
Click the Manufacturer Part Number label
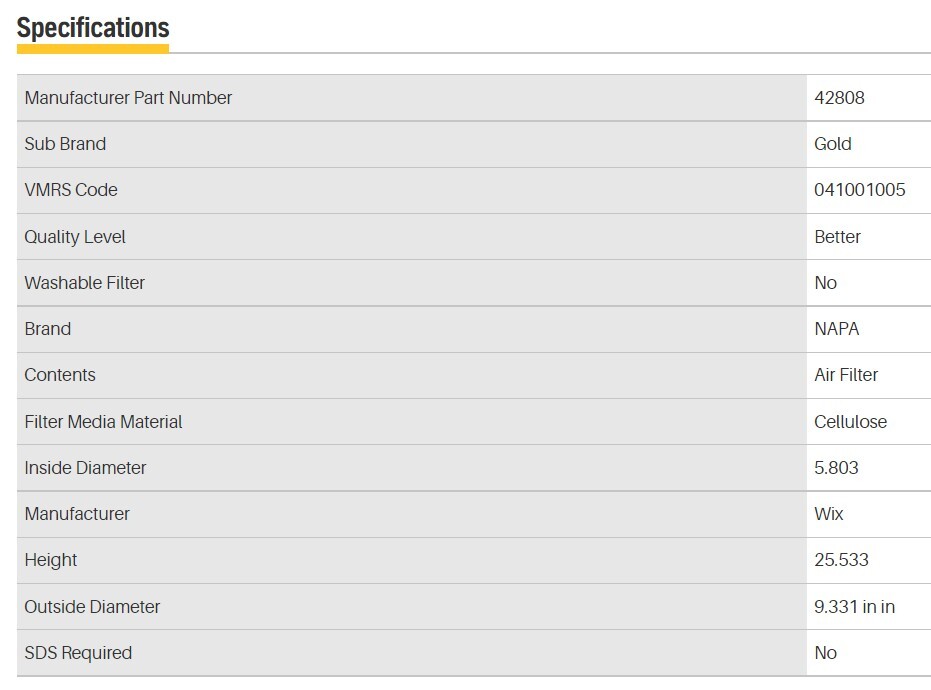click(x=128, y=98)
